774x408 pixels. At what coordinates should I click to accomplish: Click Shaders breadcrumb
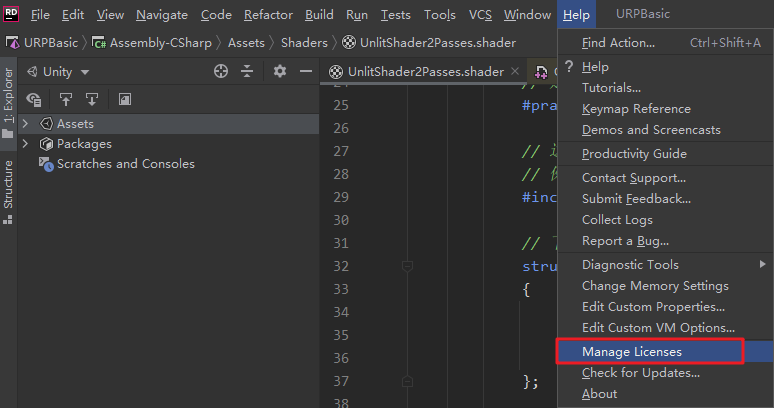pos(304,43)
